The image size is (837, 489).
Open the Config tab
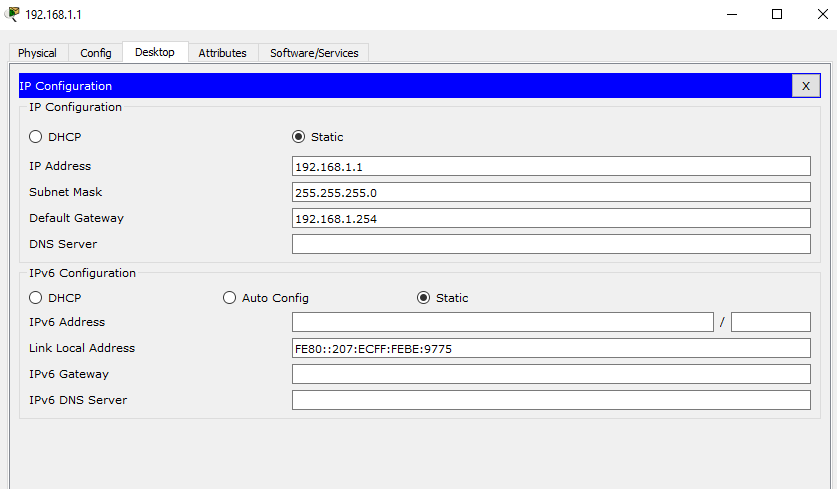click(x=96, y=53)
